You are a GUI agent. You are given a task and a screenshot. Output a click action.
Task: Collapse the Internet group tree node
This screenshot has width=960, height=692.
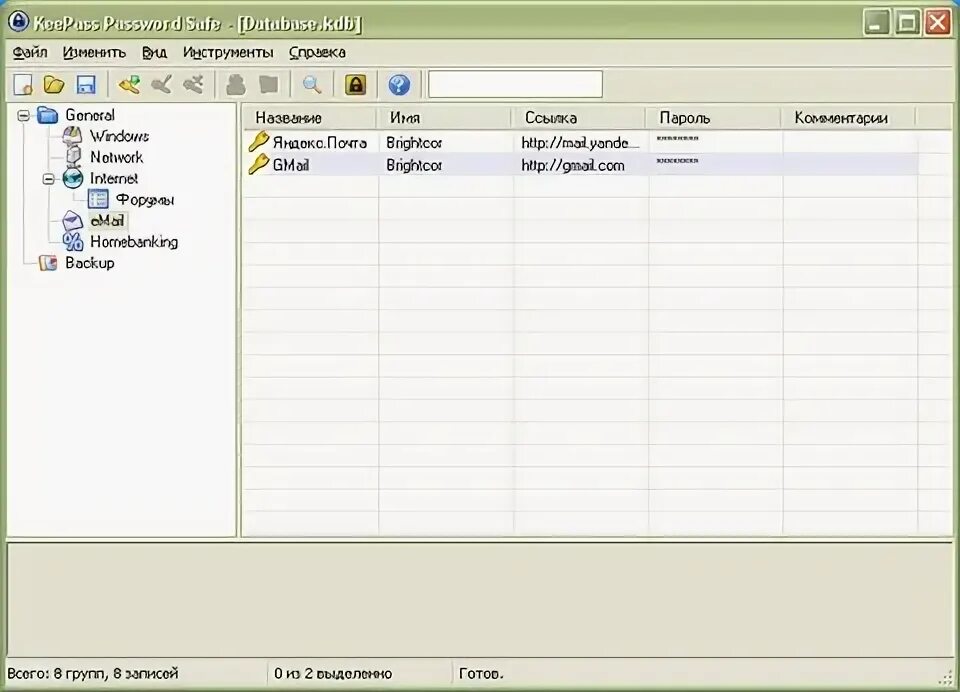tap(48, 179)
